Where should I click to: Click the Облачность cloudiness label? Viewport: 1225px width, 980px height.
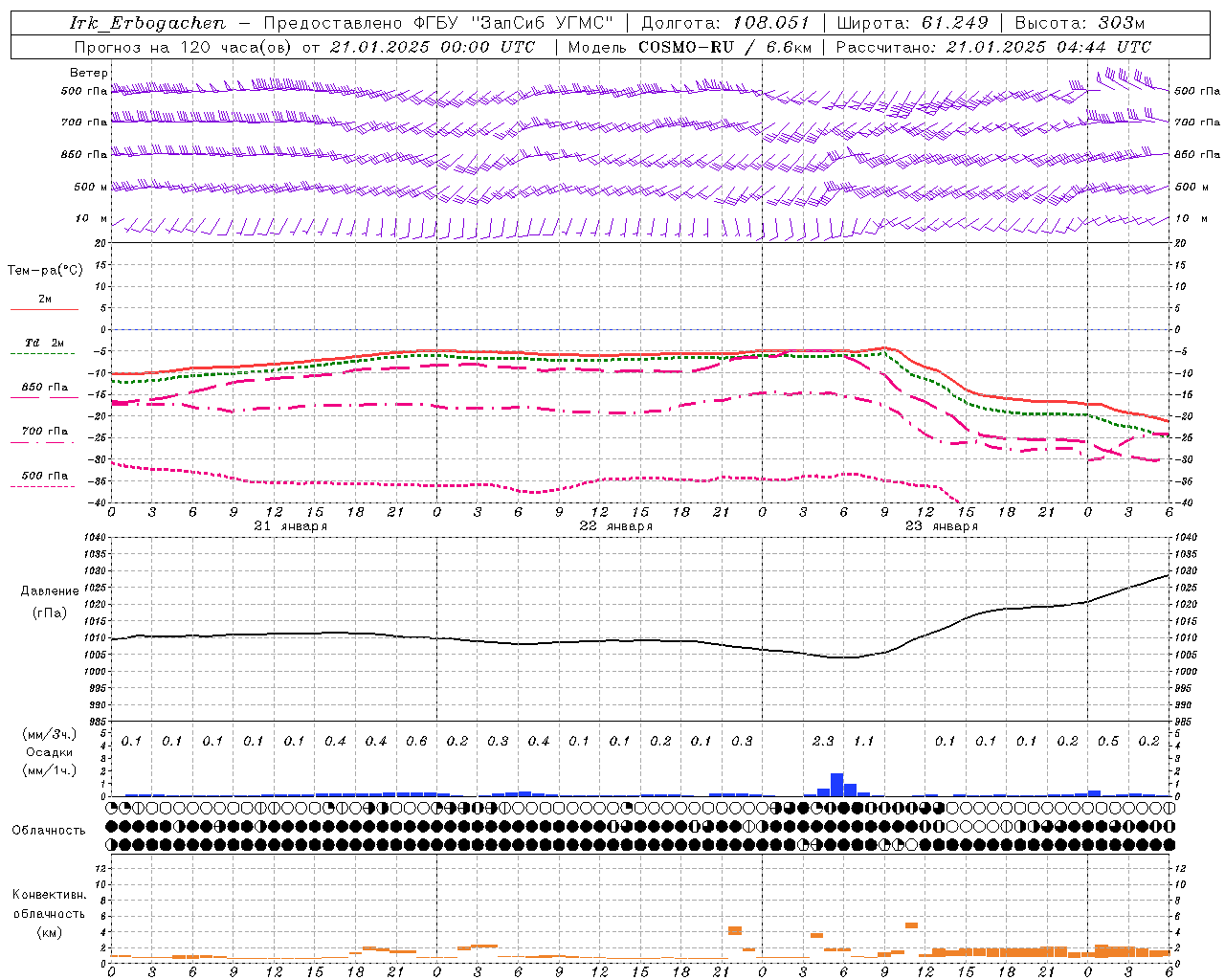pyautogui.click(x=49, y=831)
